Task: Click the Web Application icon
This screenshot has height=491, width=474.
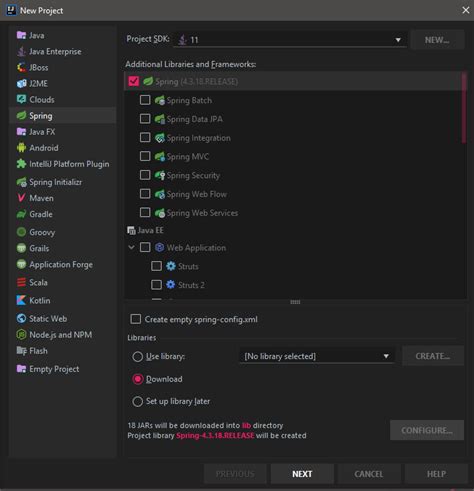Action: (160, 247)
